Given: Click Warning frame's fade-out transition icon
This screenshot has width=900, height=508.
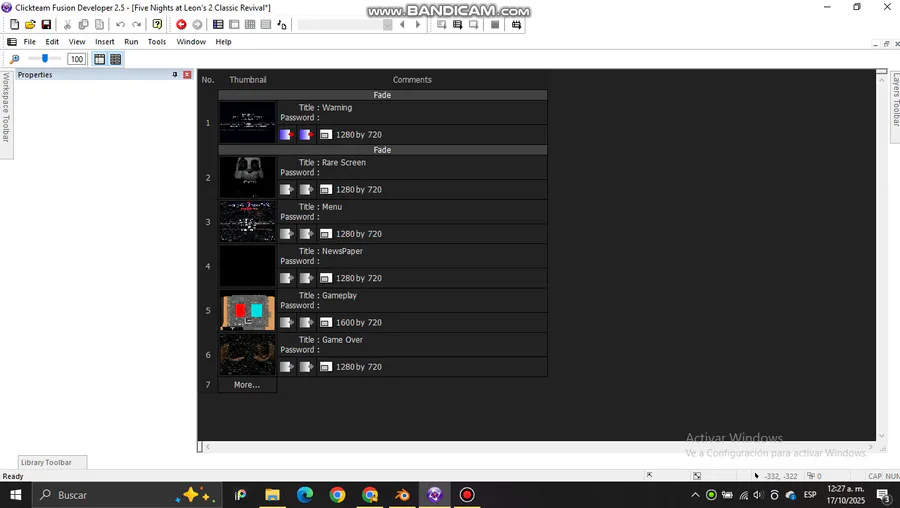Looking at the screenshot, I should coord(307,134).
